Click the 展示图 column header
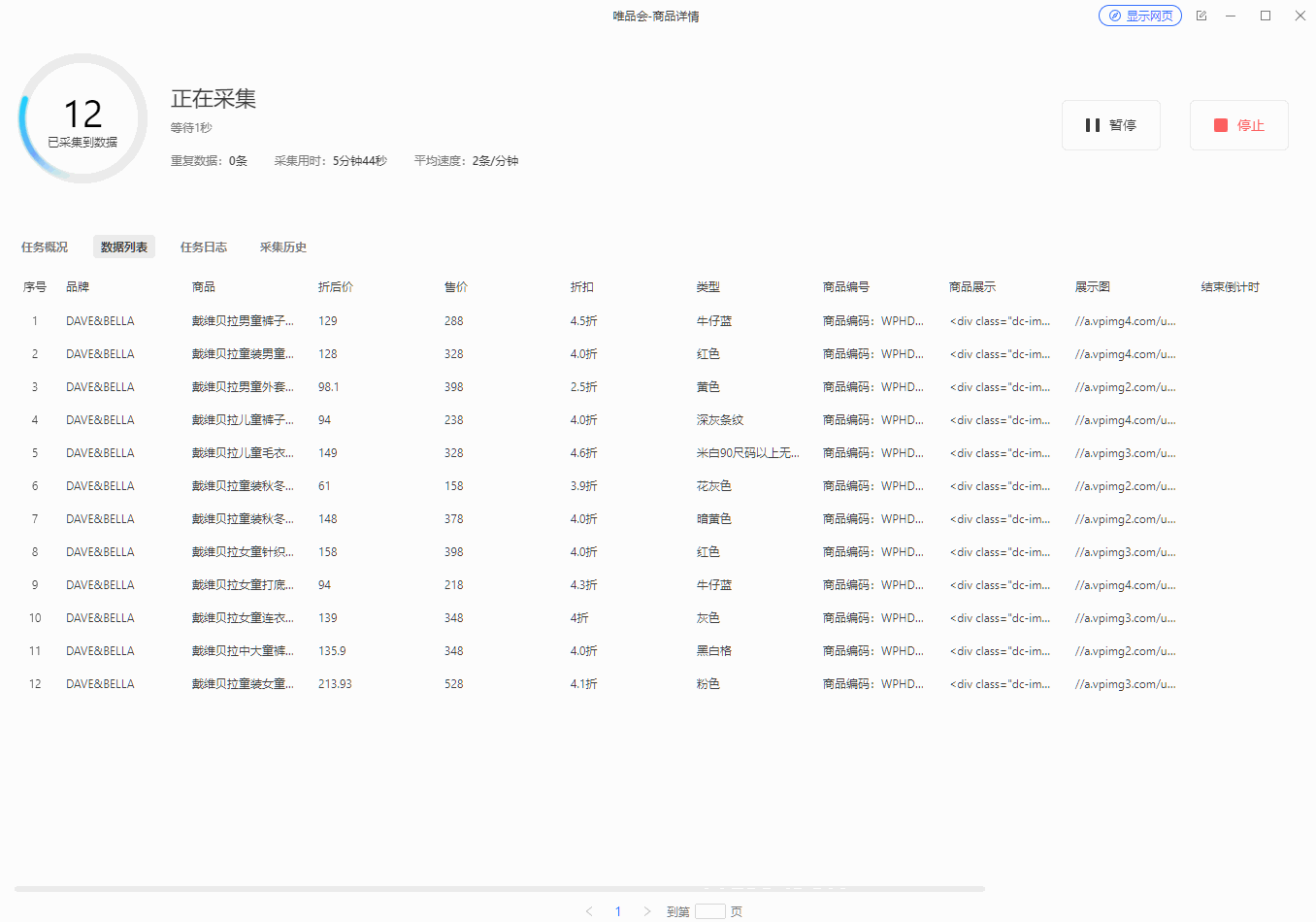 (1093, 287)
